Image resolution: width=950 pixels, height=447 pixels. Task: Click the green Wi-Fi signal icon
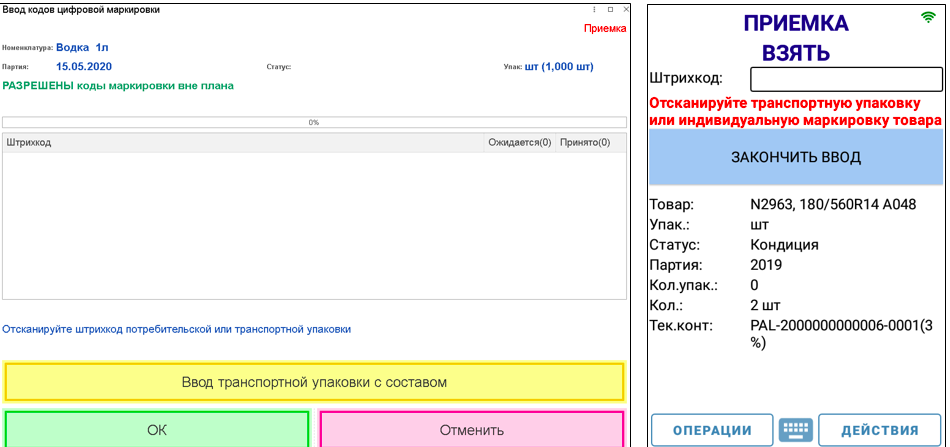(x=928, y=18)
